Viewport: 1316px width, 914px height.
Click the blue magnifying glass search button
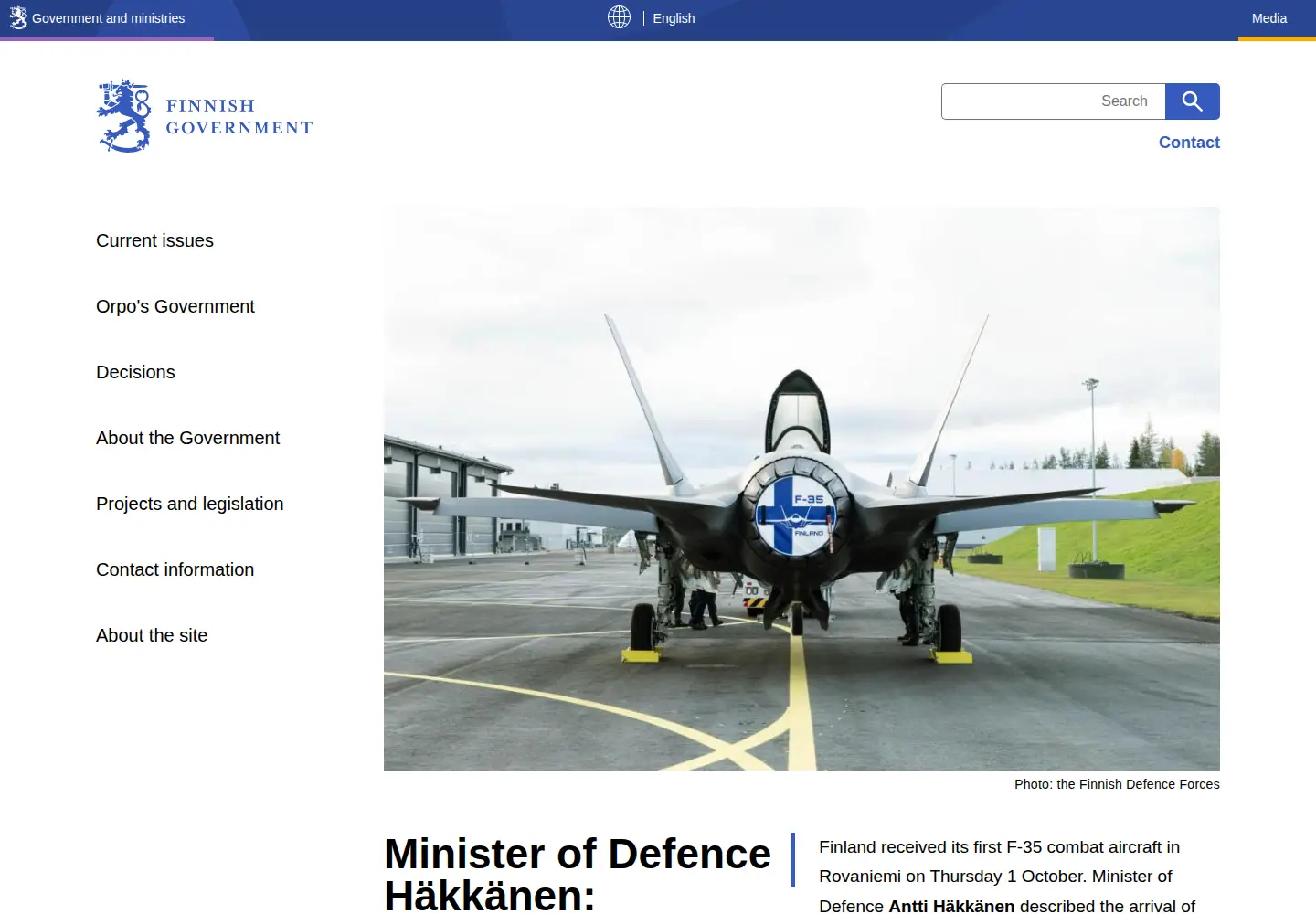[x=1192, y=101]
